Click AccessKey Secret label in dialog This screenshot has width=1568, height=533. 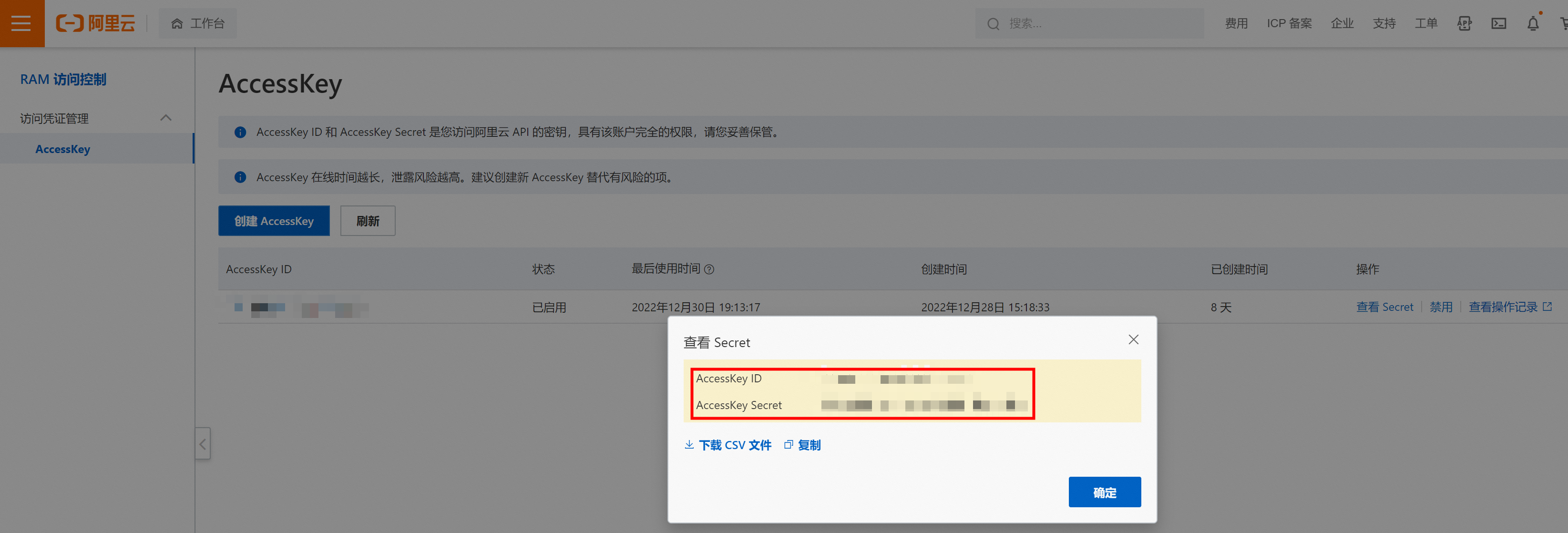point(738,405)
